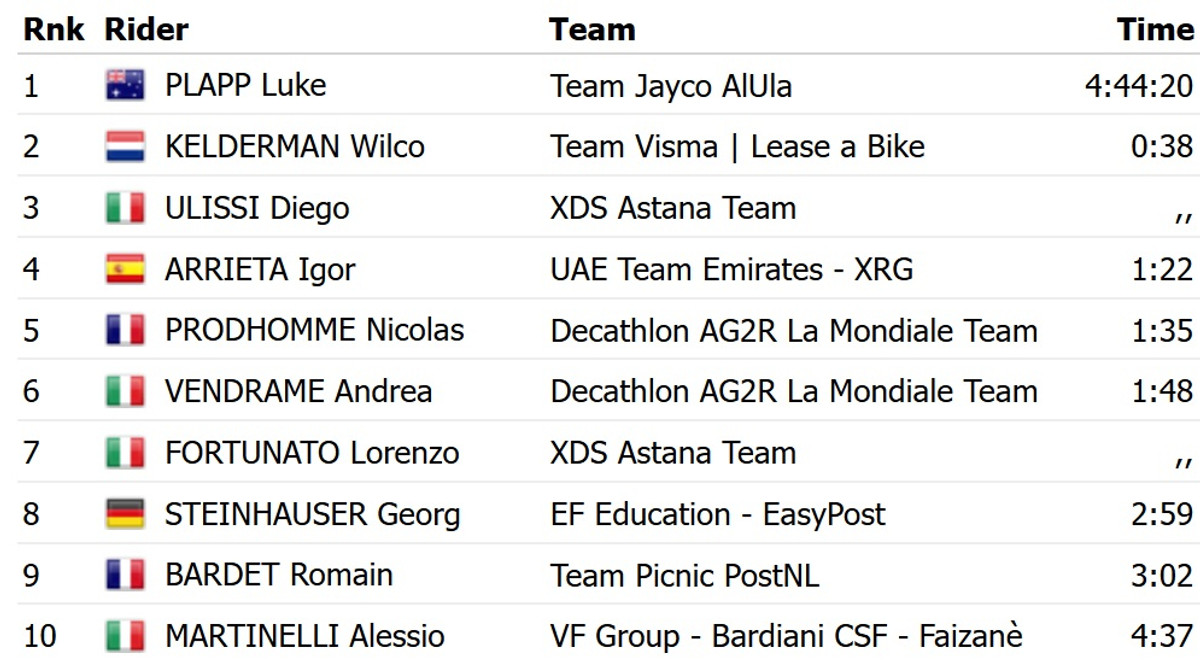Open VF Group - Bardiani CSF - Faizanè
The height and width of the screenshot is (662, 1200).
pos(786,636)
